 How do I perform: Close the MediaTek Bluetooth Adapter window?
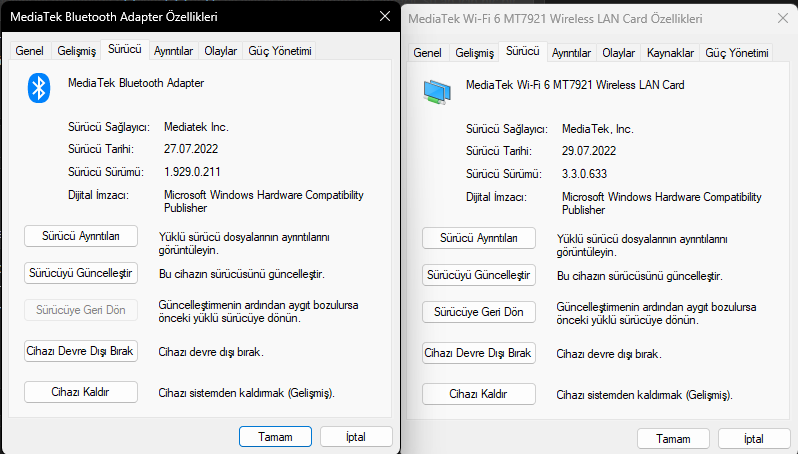point(385,16)
